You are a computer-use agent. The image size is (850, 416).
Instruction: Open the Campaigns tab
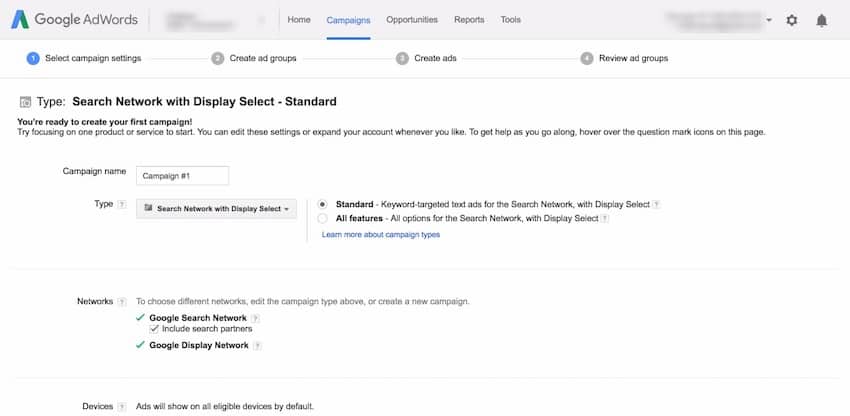tap(348, 20)
